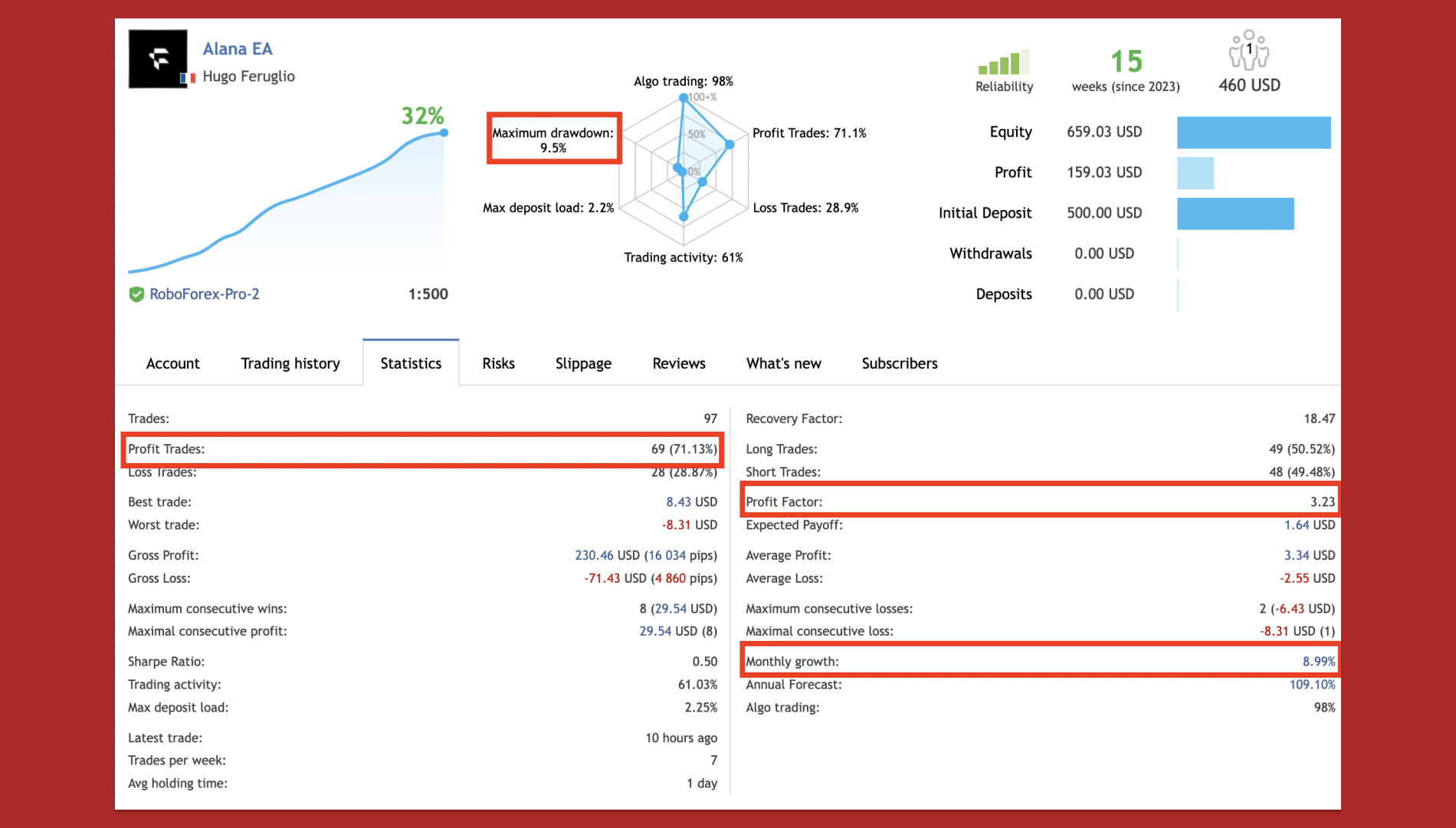Click the French flag icon beside author
1456x828 pixels.
coord(189,77)
